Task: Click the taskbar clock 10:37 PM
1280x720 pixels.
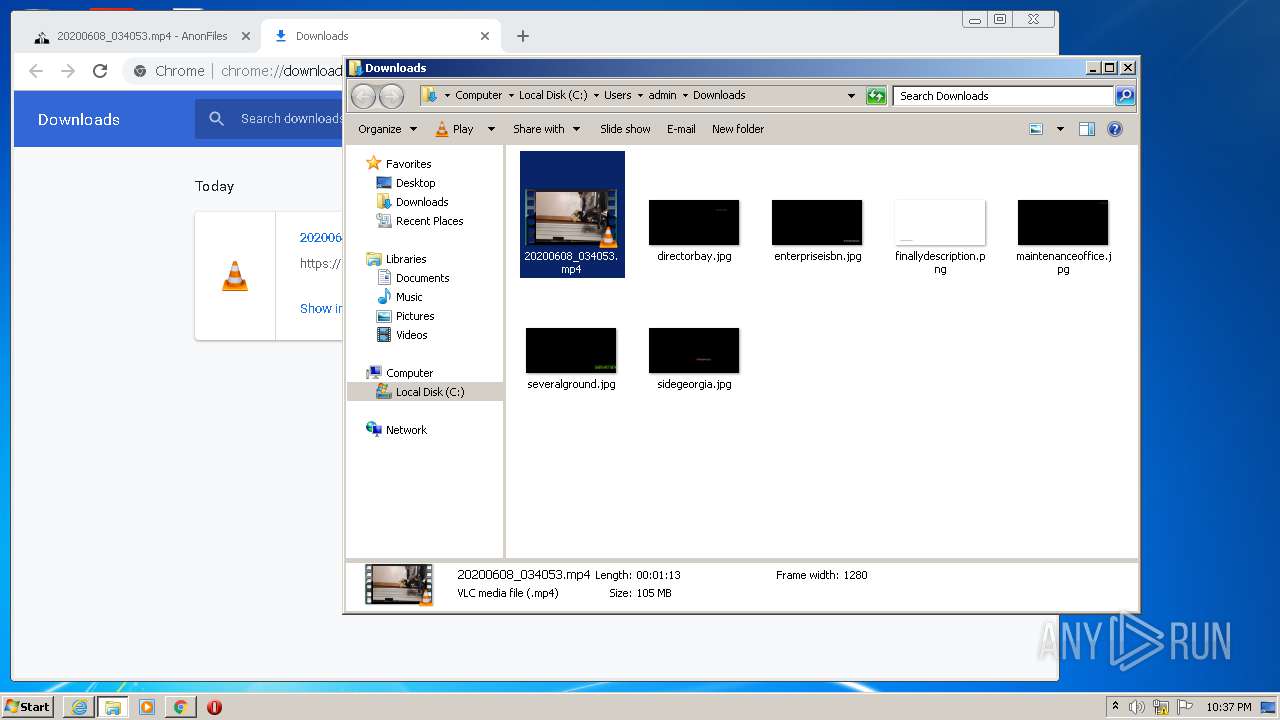Action: [1228, 707]
